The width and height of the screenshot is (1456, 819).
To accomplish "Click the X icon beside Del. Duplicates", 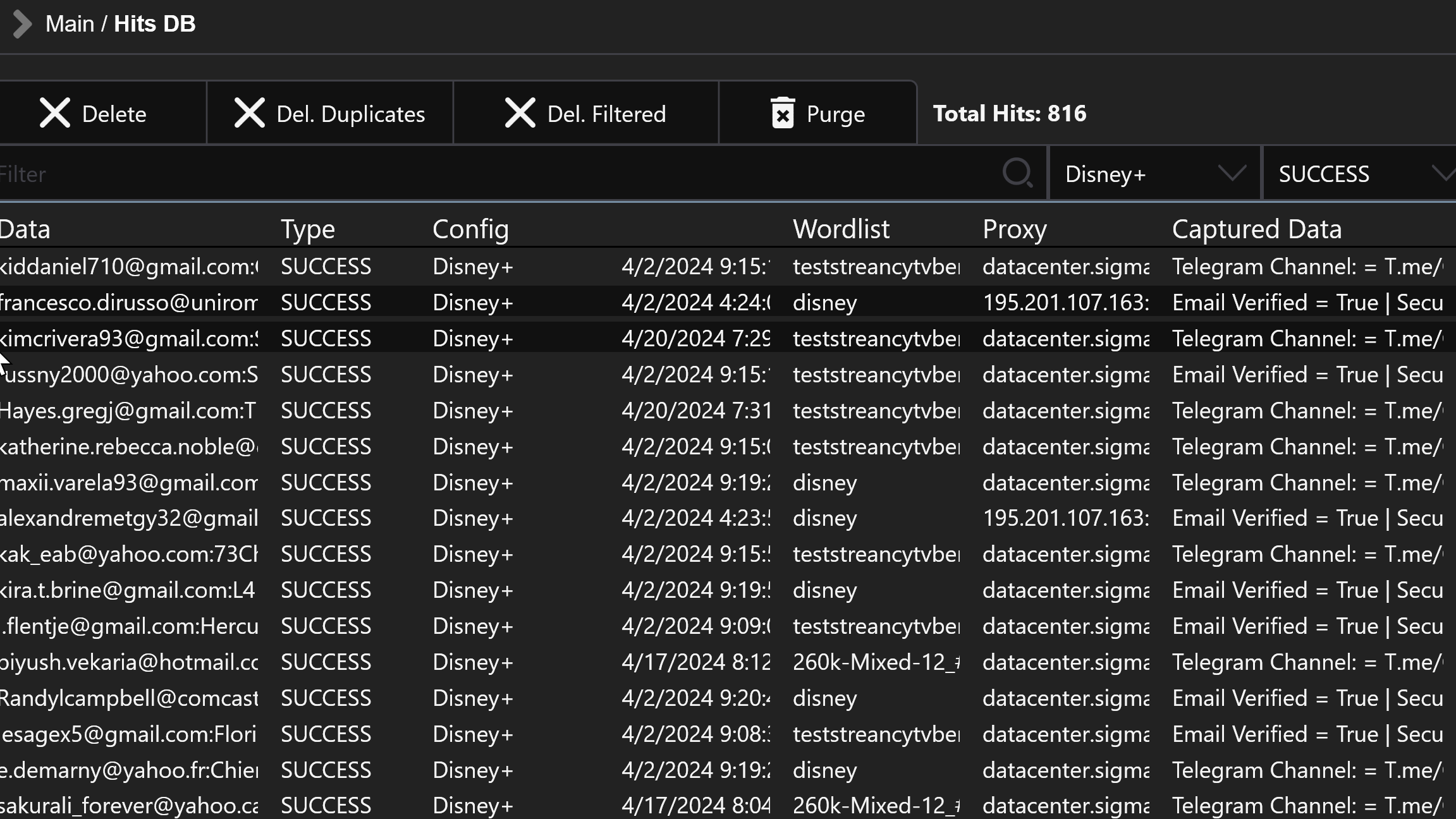I will tap(250, 114).
